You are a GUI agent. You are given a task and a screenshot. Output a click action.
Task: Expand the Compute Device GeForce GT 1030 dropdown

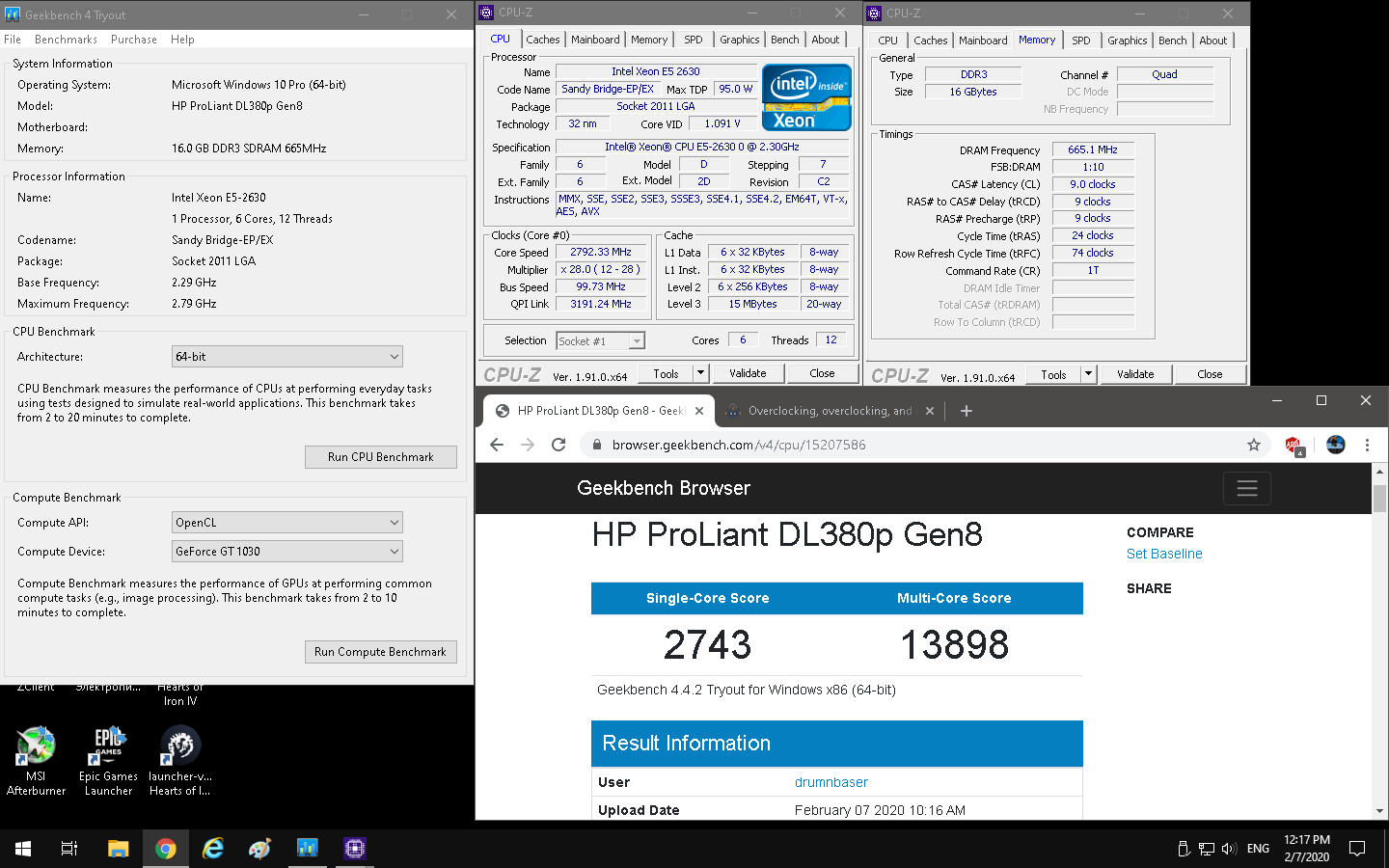pyautogui.click(x=287, y=552)
